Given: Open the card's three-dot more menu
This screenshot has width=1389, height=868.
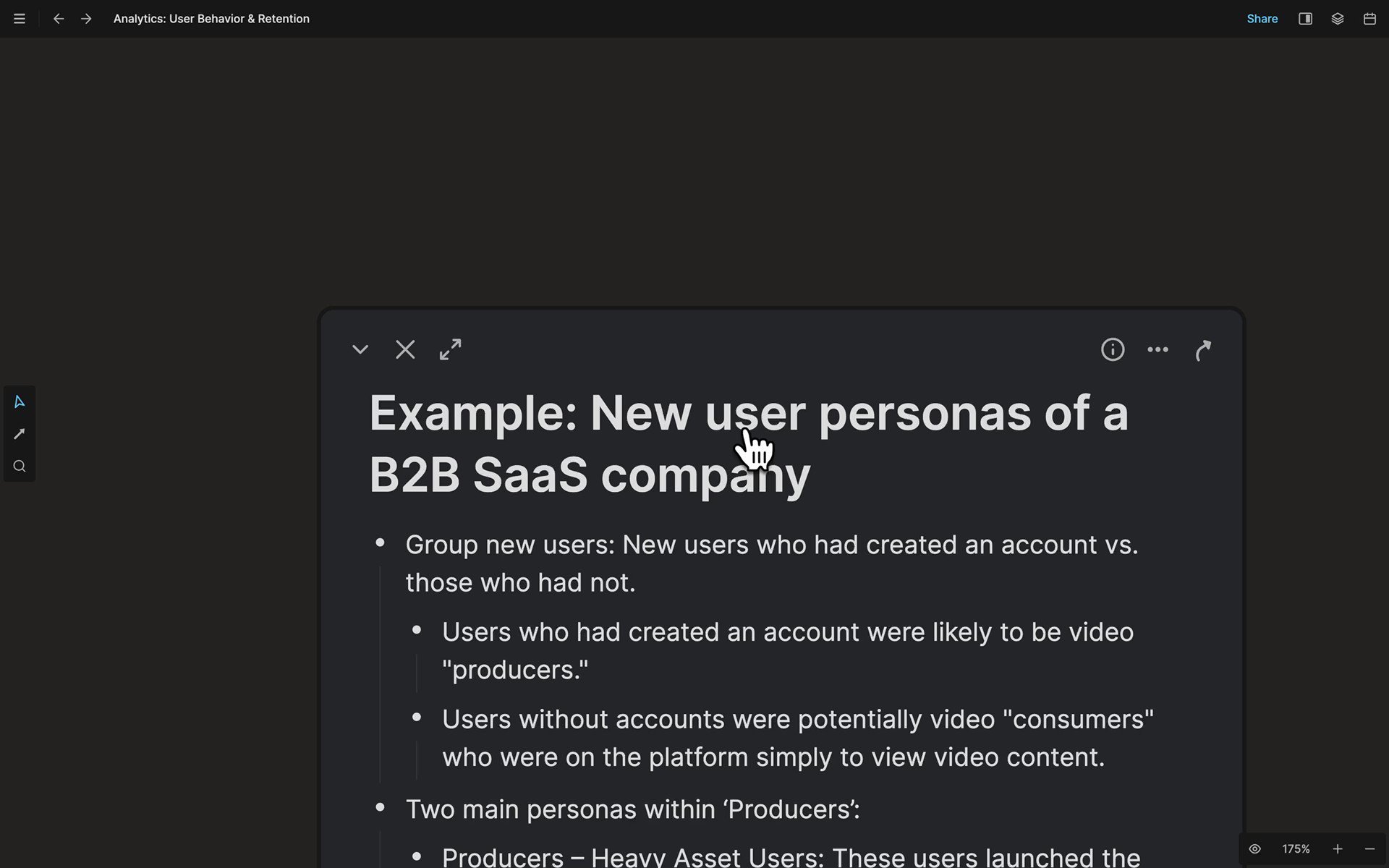Looking at the screenshot, I should coord(1157,350).
